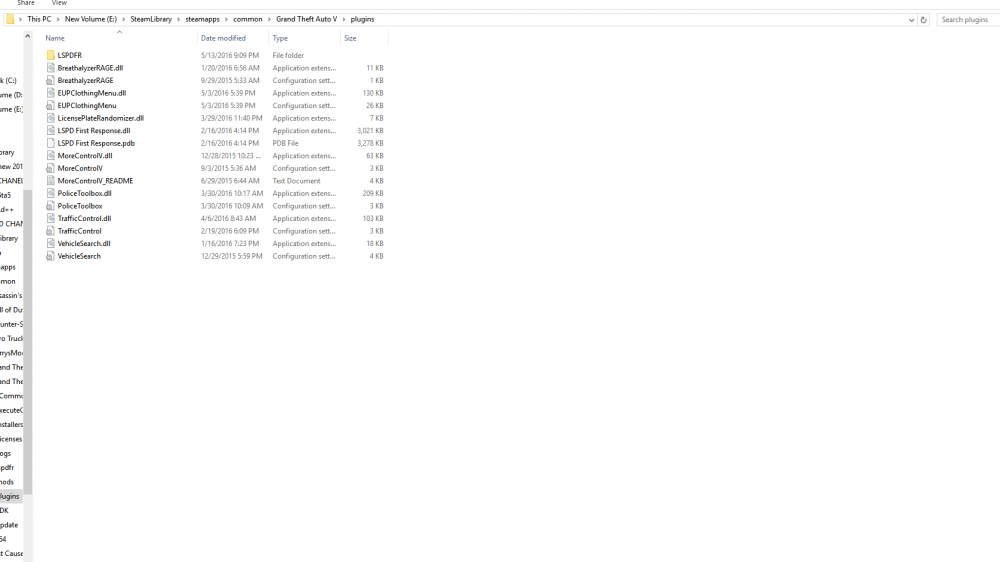1000x562 pixels.
Task: Expand chevron after This PC breadcrumb
Action: (x=57, y=19)
